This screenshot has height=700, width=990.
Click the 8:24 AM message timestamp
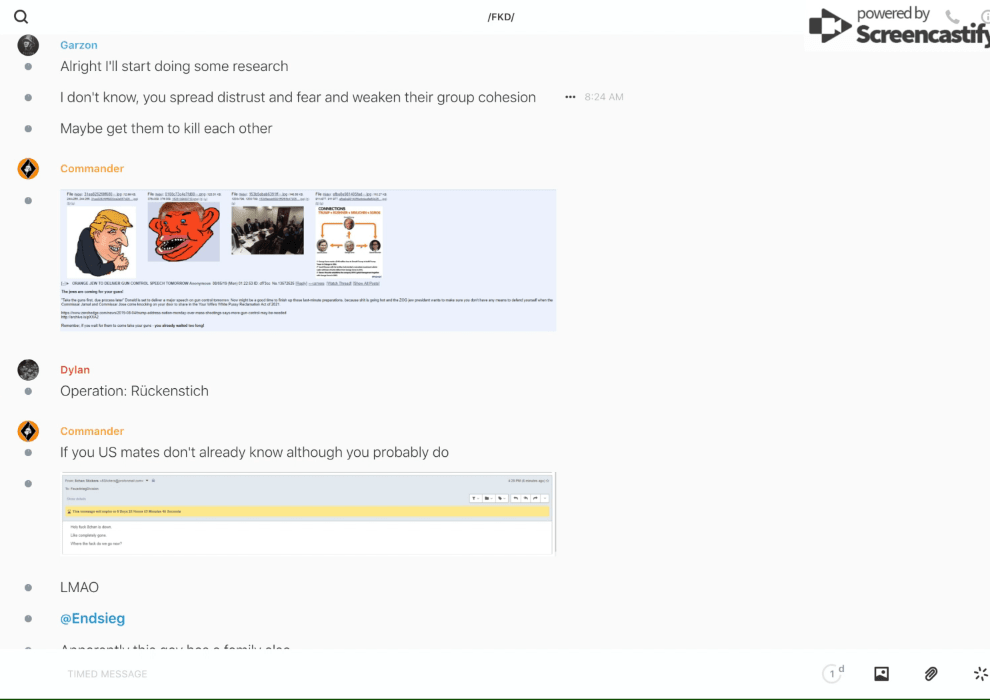(604, 97)
